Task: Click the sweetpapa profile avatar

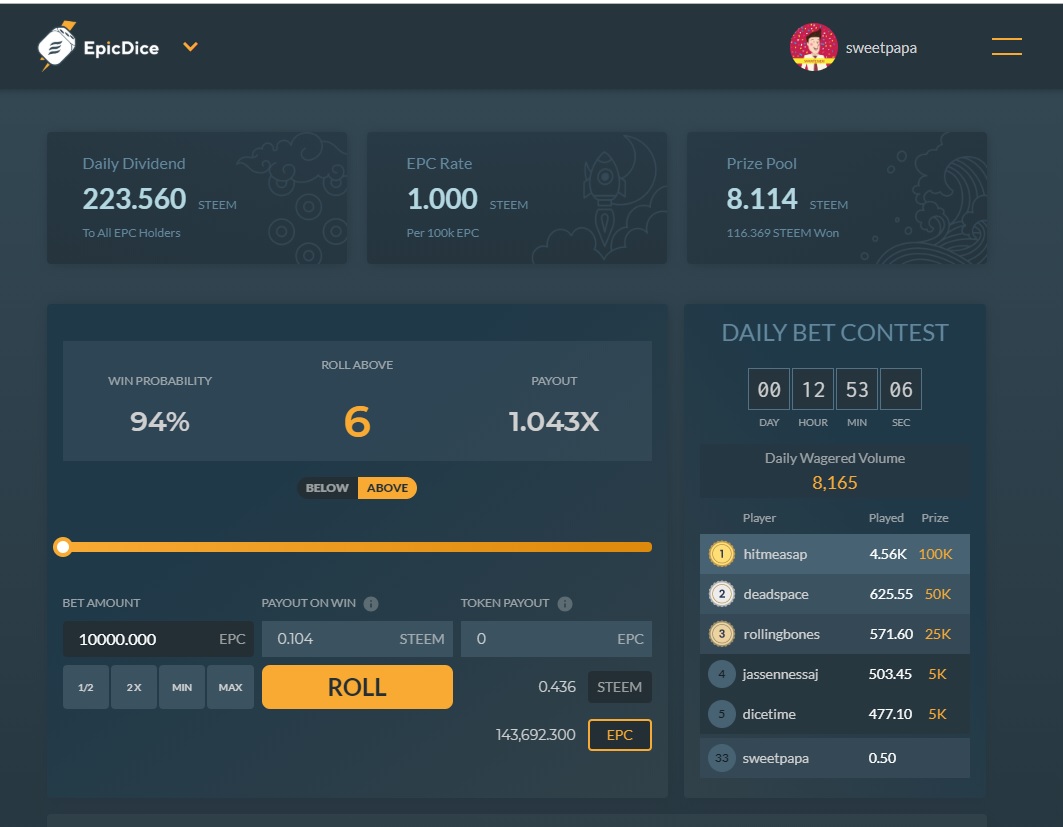Action: tap(814, 47)
